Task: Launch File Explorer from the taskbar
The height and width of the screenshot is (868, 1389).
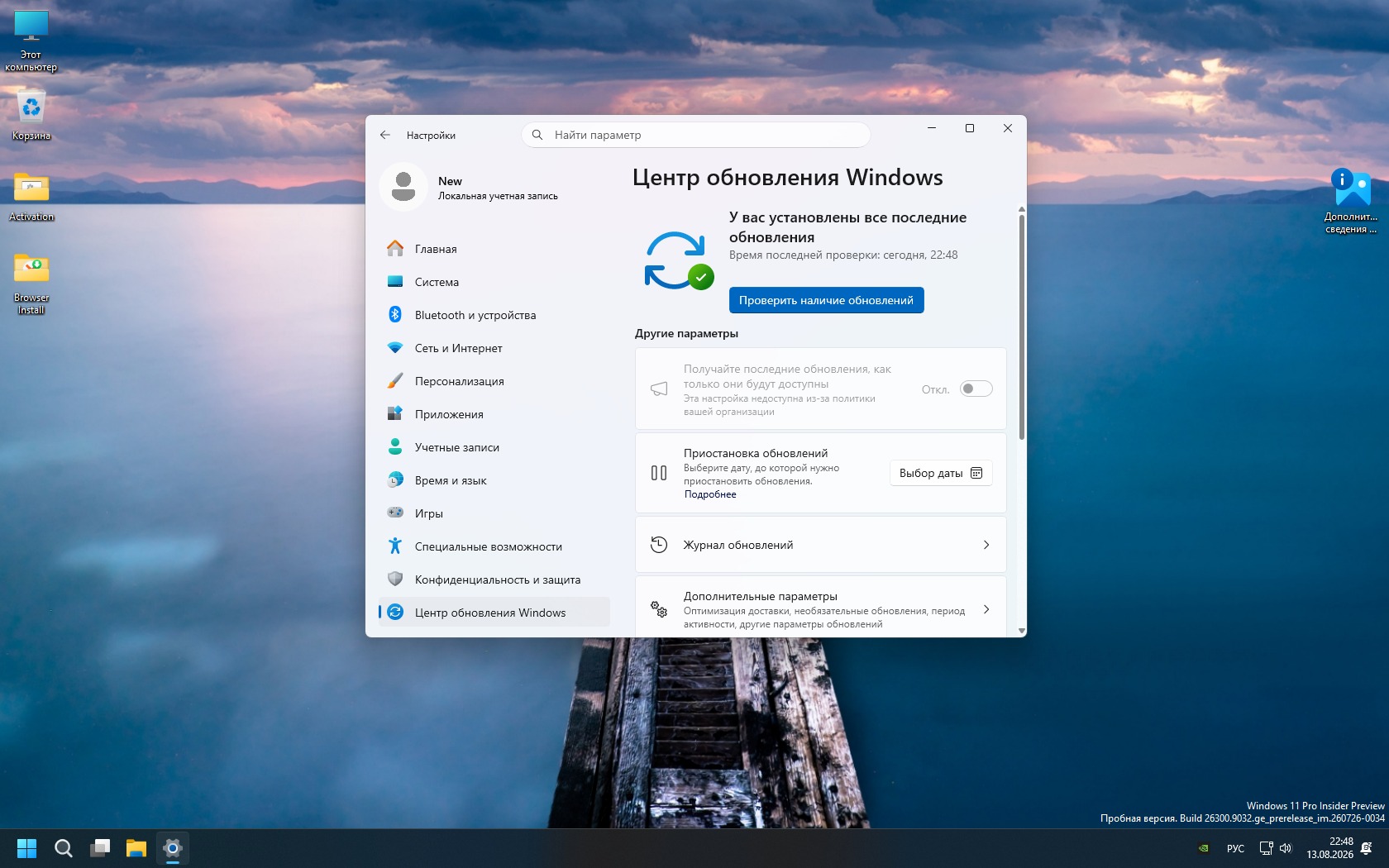Action: [x=136, y=848]
